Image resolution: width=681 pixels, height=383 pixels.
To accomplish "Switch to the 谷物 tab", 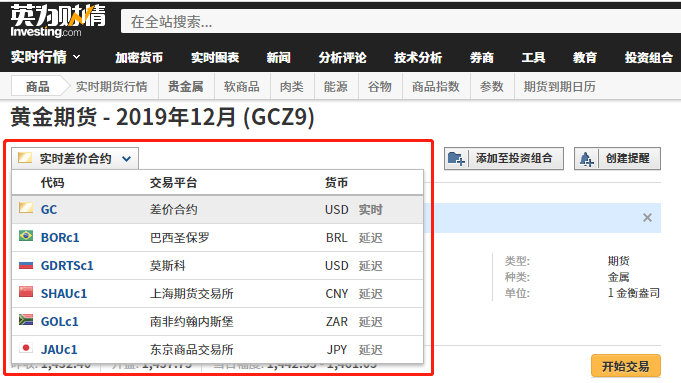I will (x=380, y=86).
